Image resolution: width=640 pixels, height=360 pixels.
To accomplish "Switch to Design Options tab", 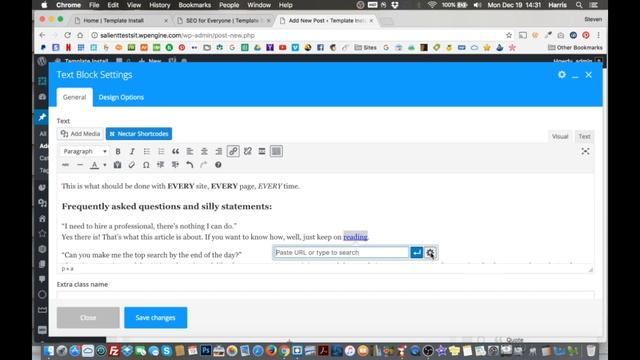I will (x=121, y=97).
